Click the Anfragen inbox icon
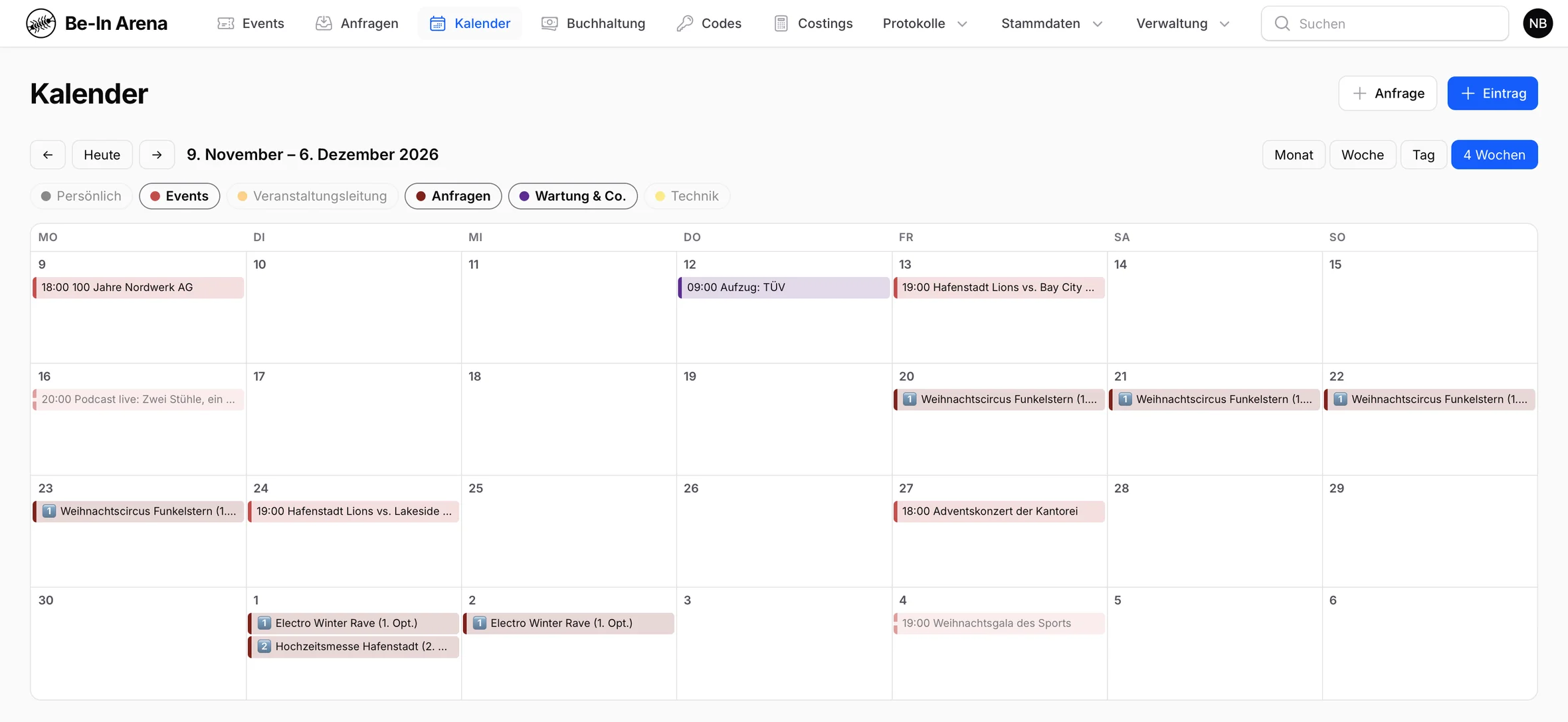This screenshot has width=1568, height=722. pyautogui.click(x=324, y=23)
